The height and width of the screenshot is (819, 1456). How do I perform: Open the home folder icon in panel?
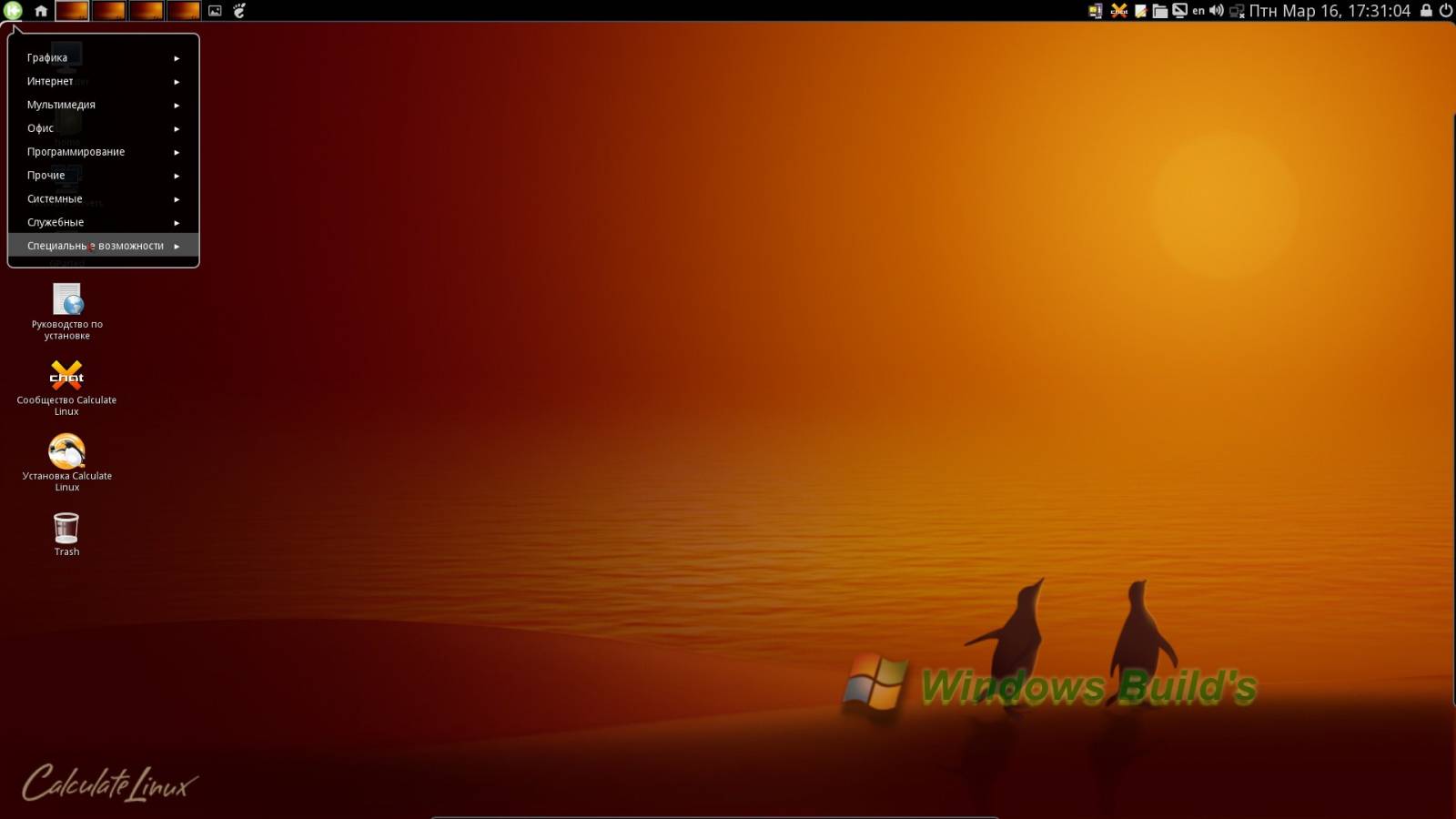pos(41,11)
